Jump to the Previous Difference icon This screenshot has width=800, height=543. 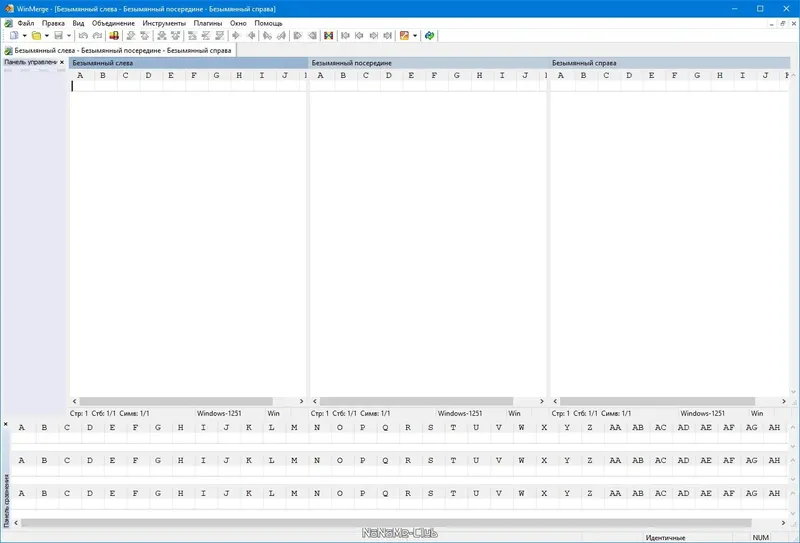[x=145, y=36]
